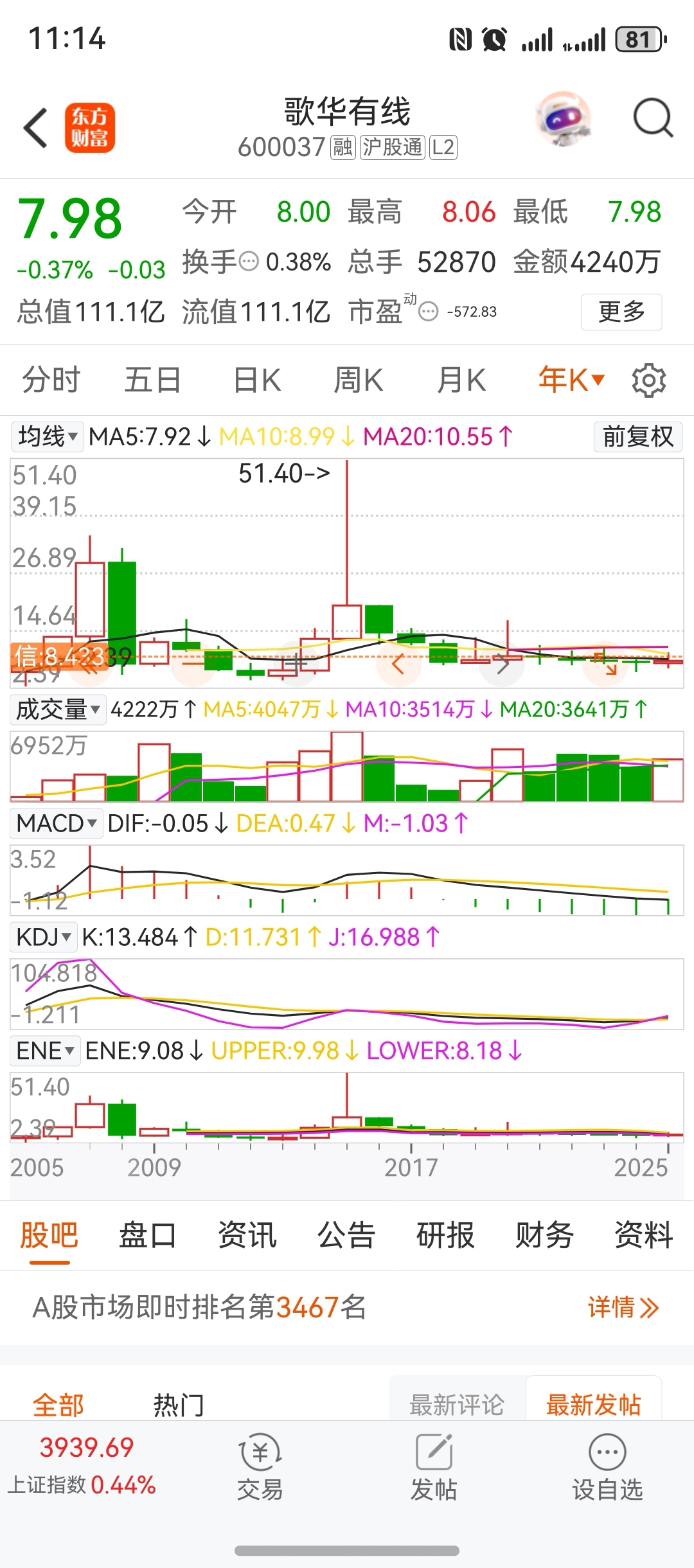Screen dimensions: 694x1568
Task: Tap the L2 level badge
Action: (x=443, y=147)
